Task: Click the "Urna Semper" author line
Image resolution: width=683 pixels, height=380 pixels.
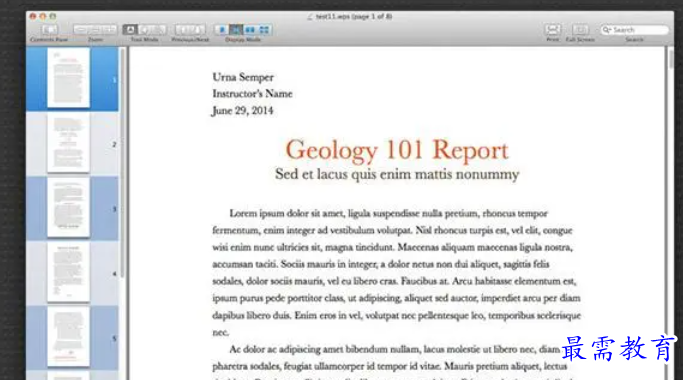Action: [243, 77]
